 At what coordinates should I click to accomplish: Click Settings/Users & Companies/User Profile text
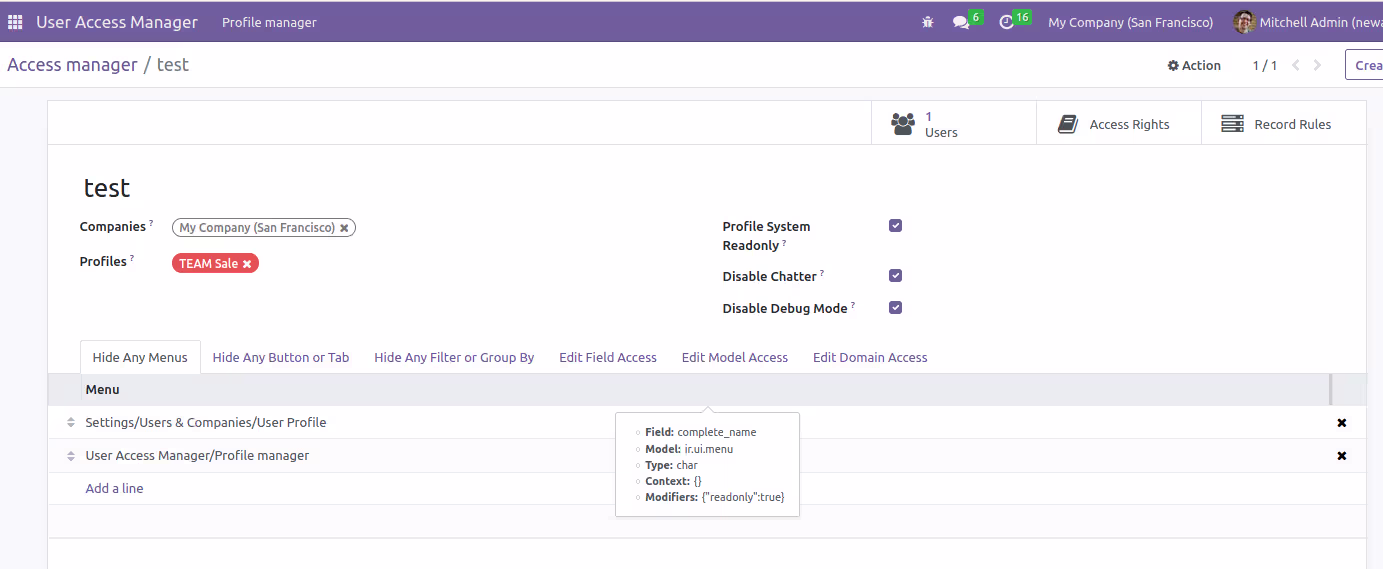pos(206,423)
